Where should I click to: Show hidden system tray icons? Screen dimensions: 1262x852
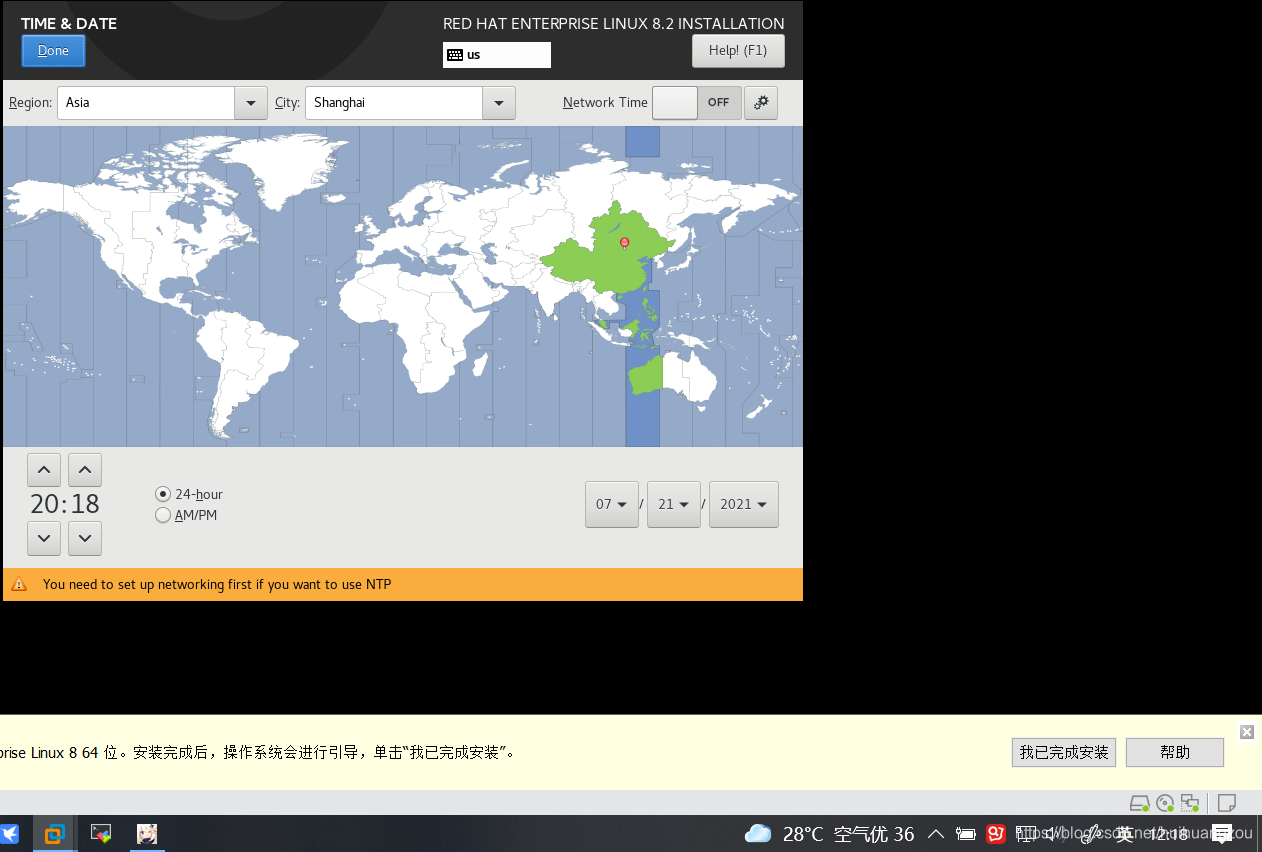(x=936, y=833)
